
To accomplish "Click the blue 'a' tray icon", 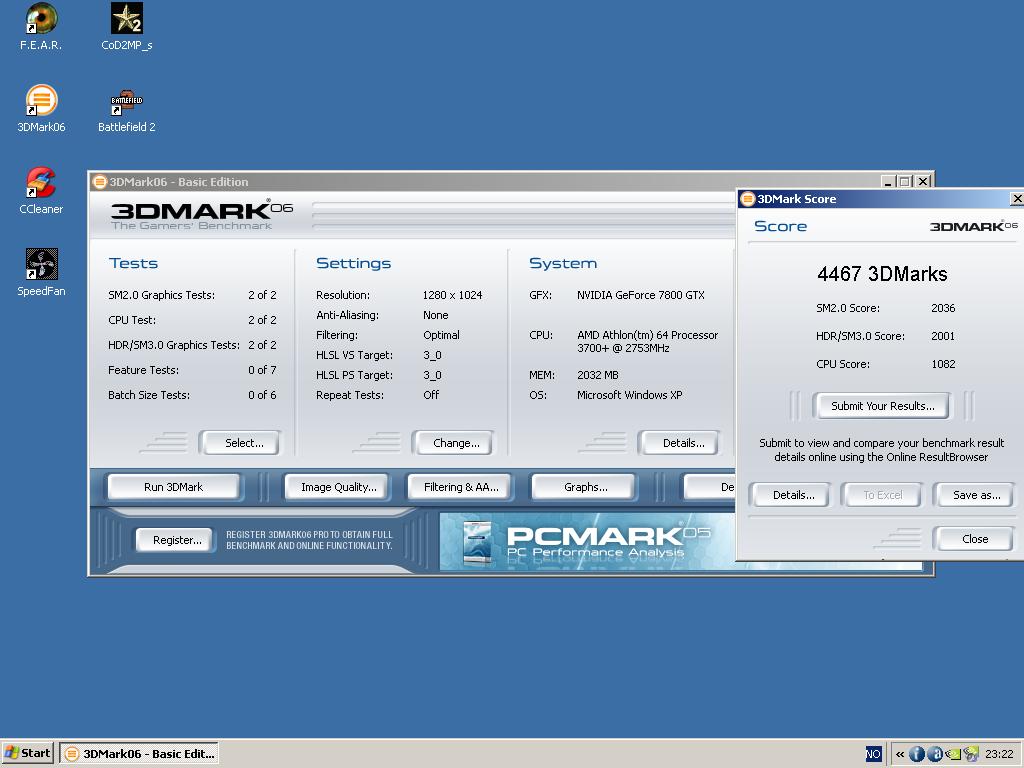I will click(x=935, y=754).
